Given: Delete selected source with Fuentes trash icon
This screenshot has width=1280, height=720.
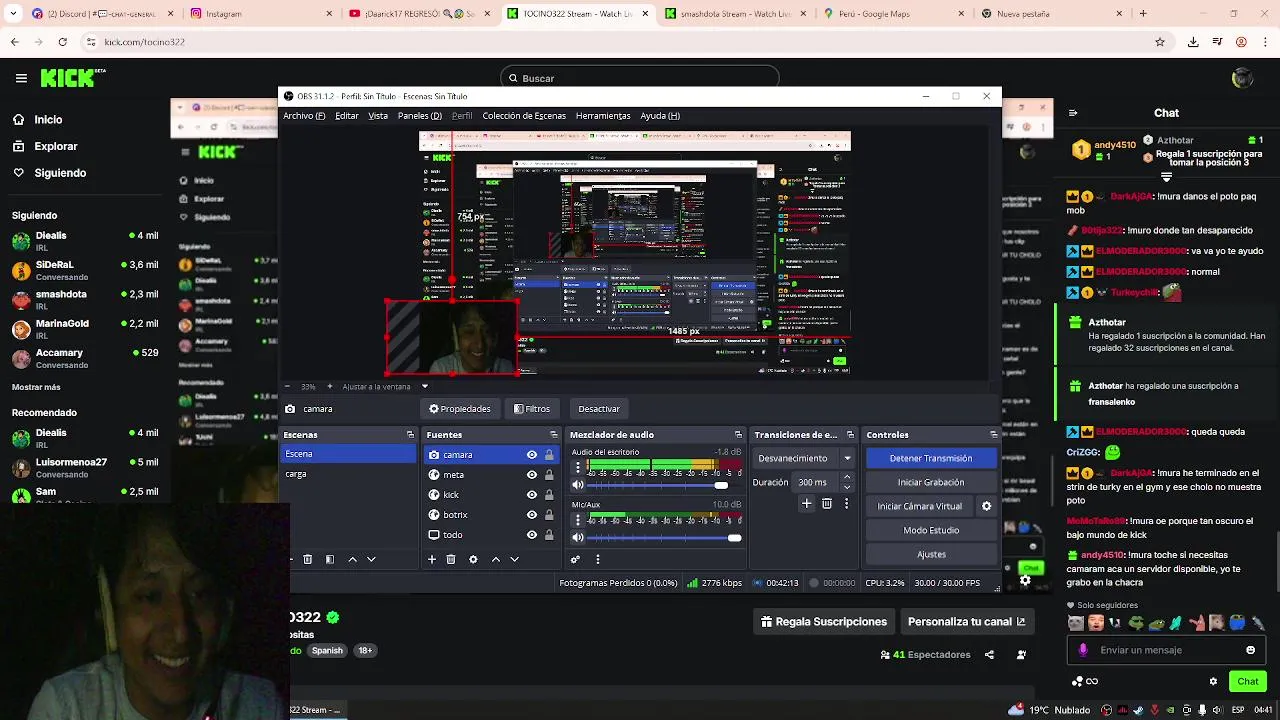Looking at the screenshot, I should (x=451, y=560).
